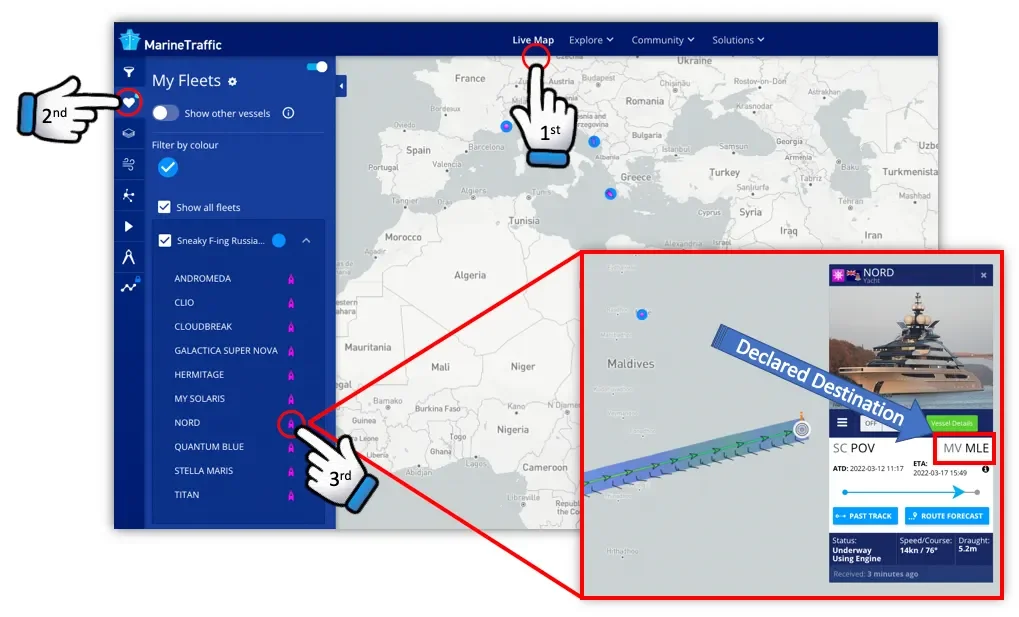This screenshot has width=1019, height=617.
Task: Click the ROUTE FORECAST button
Action: 947,516
